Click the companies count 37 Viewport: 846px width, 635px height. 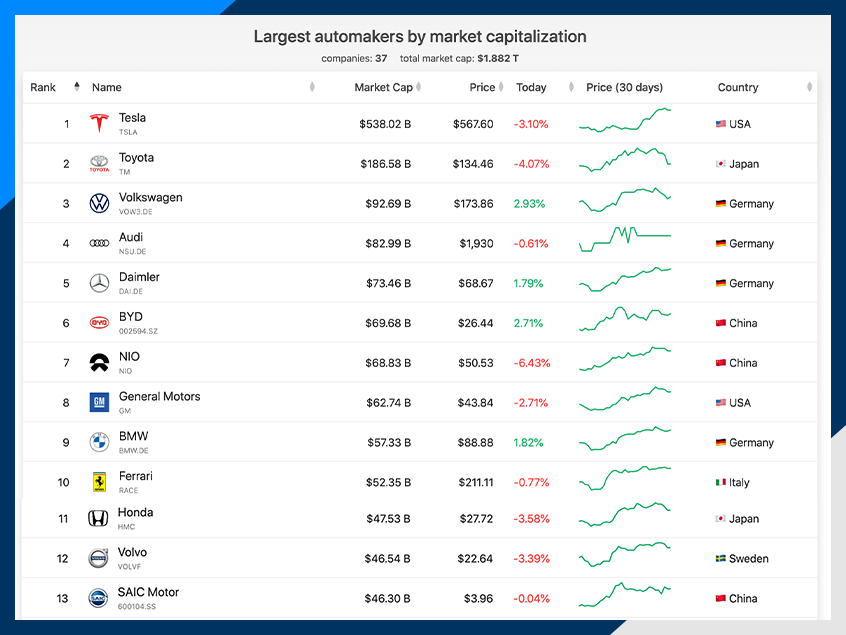(x=381, y=58)
